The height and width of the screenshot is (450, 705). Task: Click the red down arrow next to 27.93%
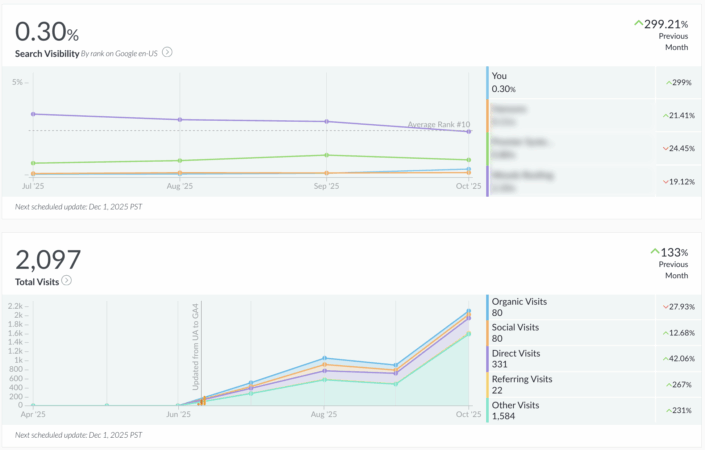point(663,306)
